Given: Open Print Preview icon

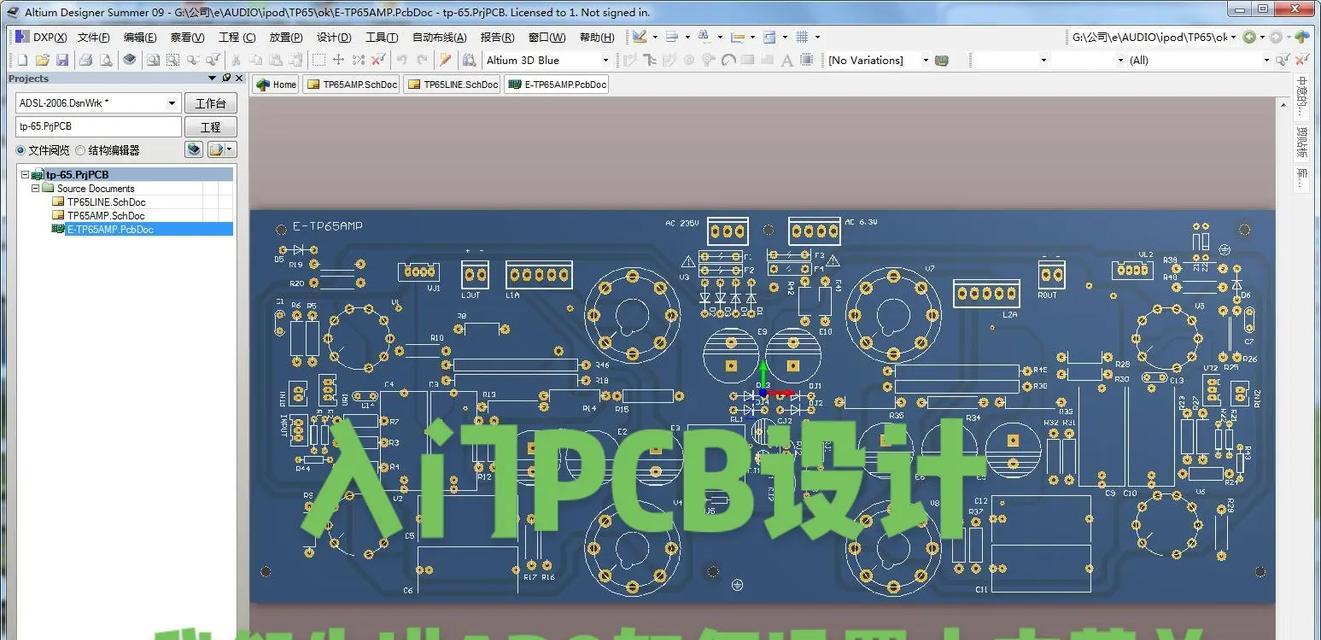Looking at the screenshot, I should coord(104,60).
